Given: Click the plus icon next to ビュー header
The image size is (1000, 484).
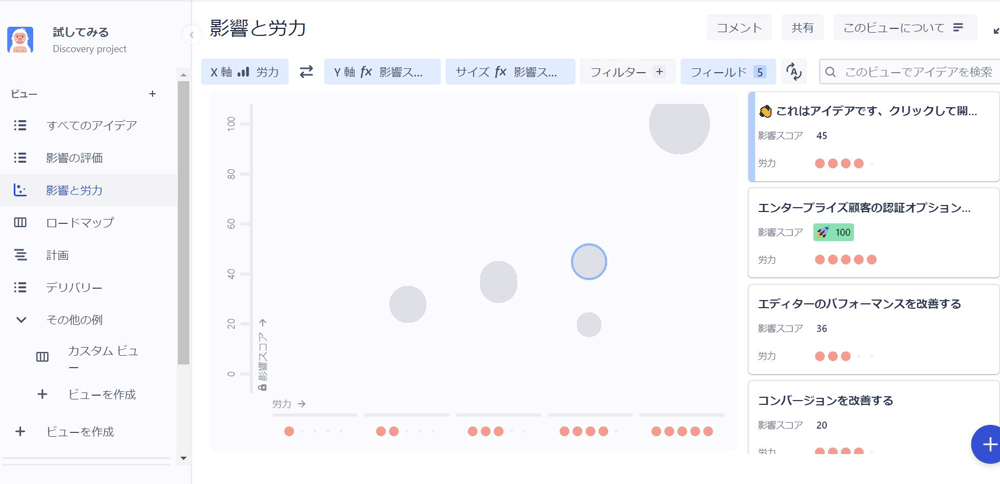Looking at the screenshot, I should tap(152, 94).
